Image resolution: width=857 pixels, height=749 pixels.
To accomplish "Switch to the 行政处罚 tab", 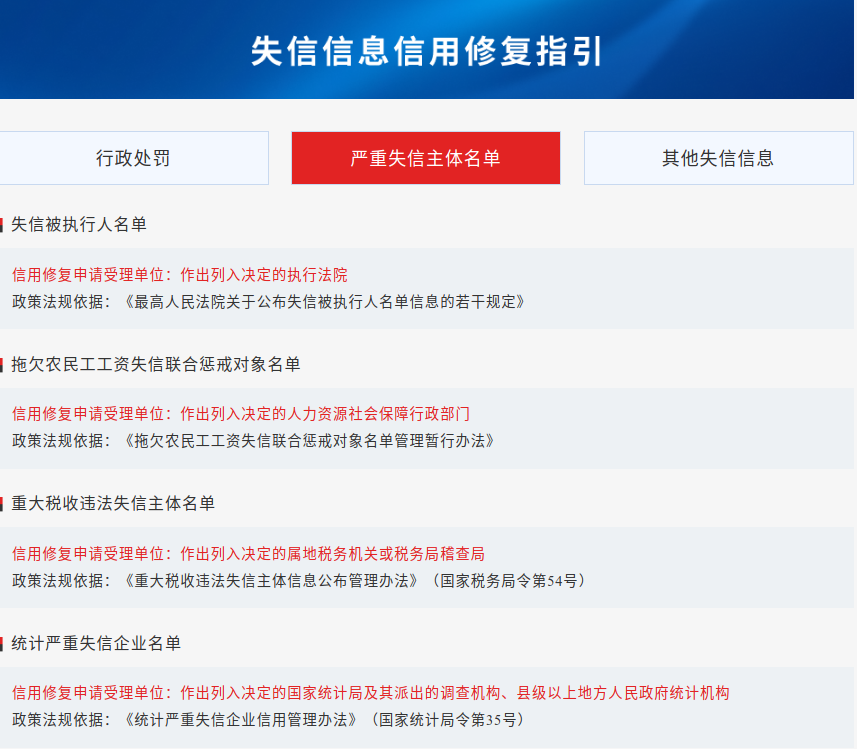I will tap(134, 158).
